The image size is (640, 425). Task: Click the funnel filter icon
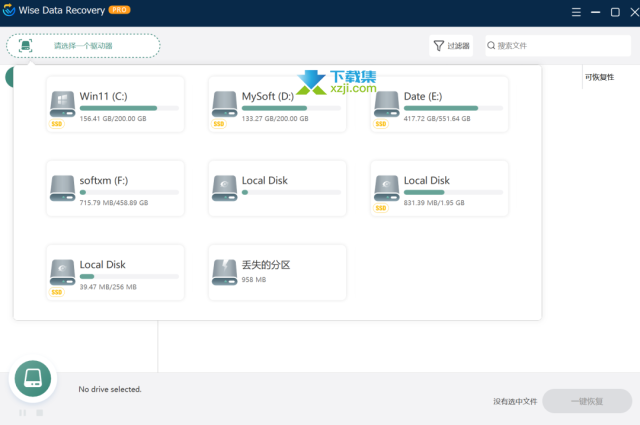pos(438,46)
